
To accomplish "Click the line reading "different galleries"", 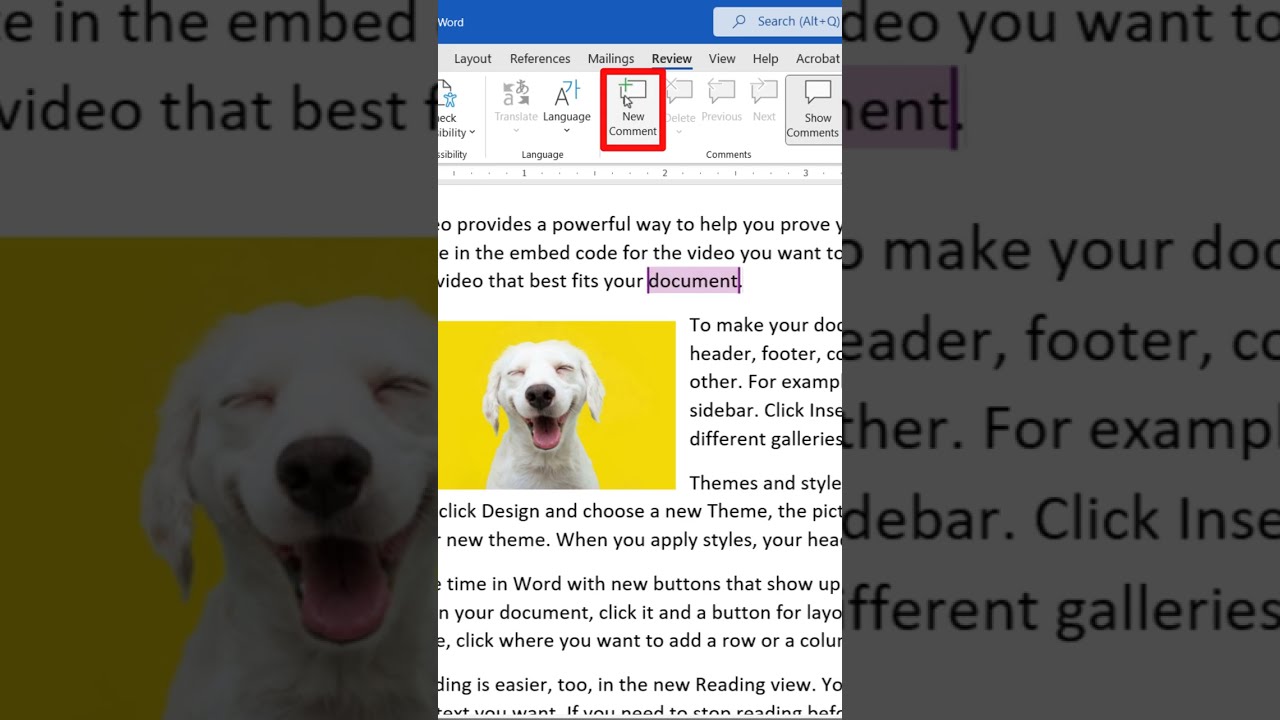I will point(766,440).
